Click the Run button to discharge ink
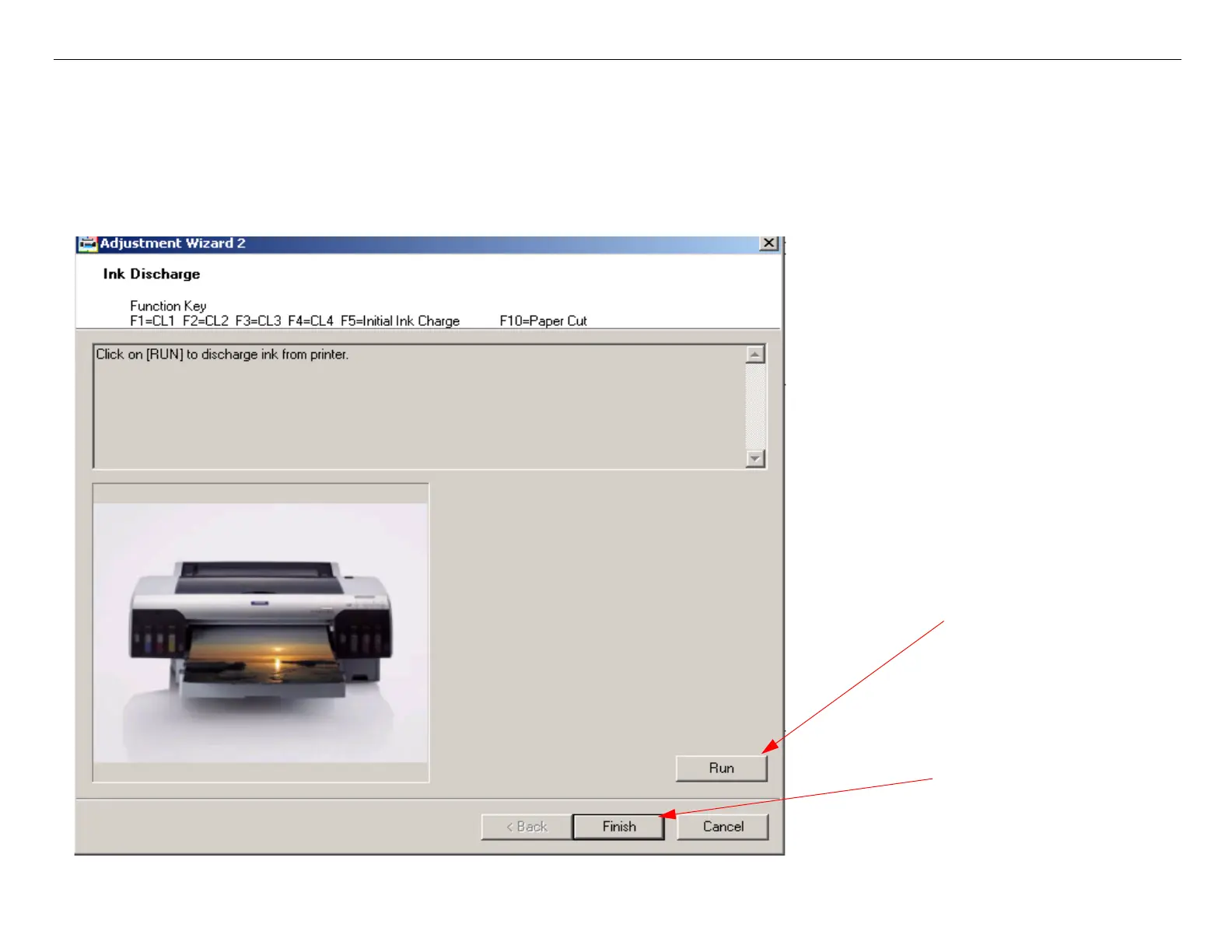1232x952 pixels. point(721,768)
